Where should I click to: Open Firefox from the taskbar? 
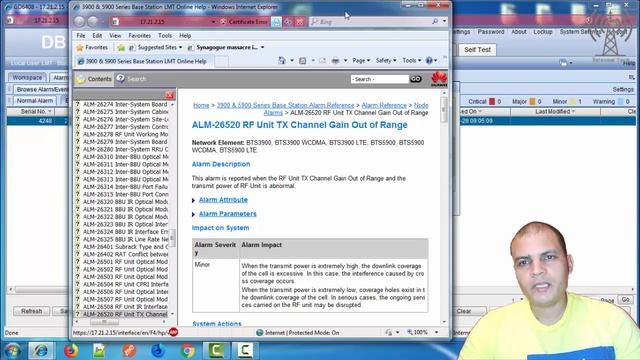(x=71, y=351)
